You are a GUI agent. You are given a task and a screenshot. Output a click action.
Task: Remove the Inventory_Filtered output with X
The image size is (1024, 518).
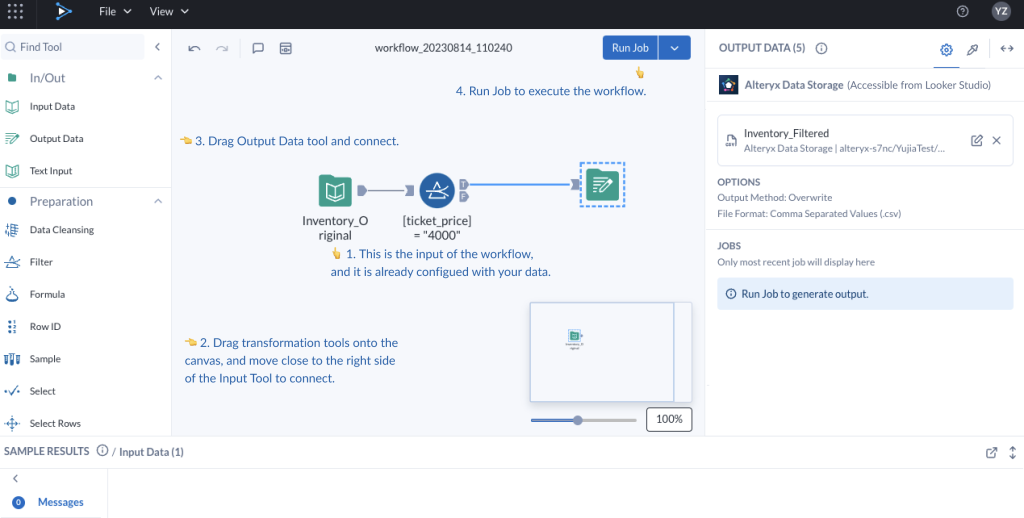(x=997, y=140)
